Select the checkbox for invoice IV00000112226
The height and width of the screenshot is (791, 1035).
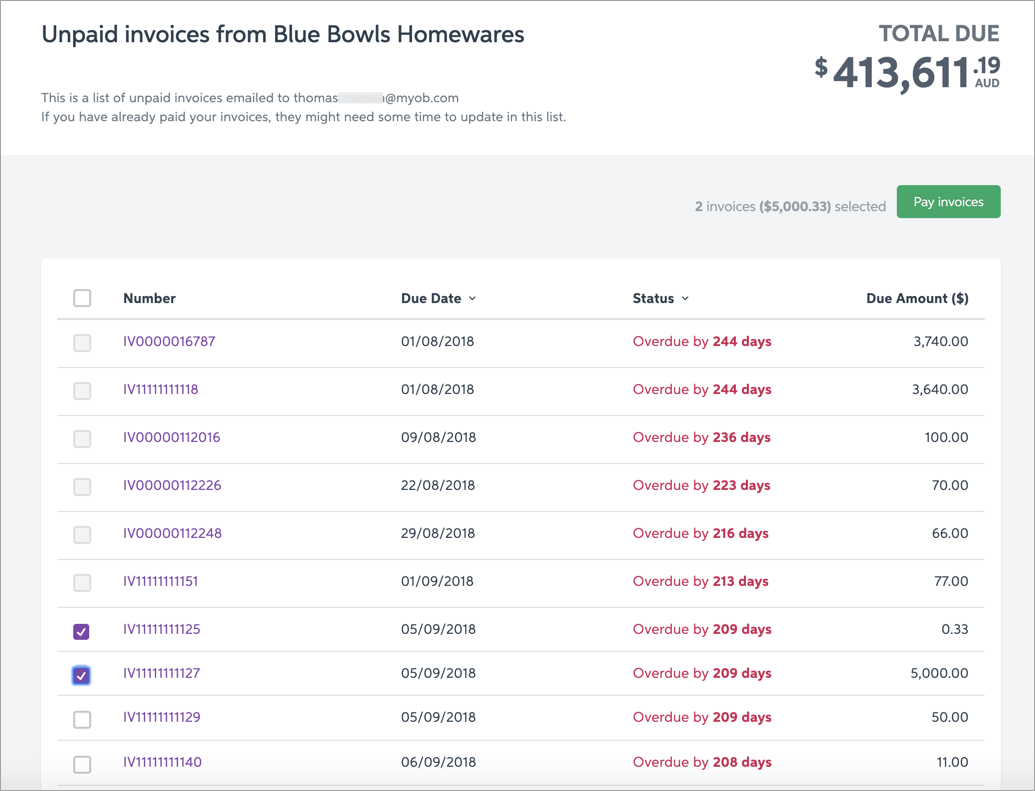pos(82,486)
